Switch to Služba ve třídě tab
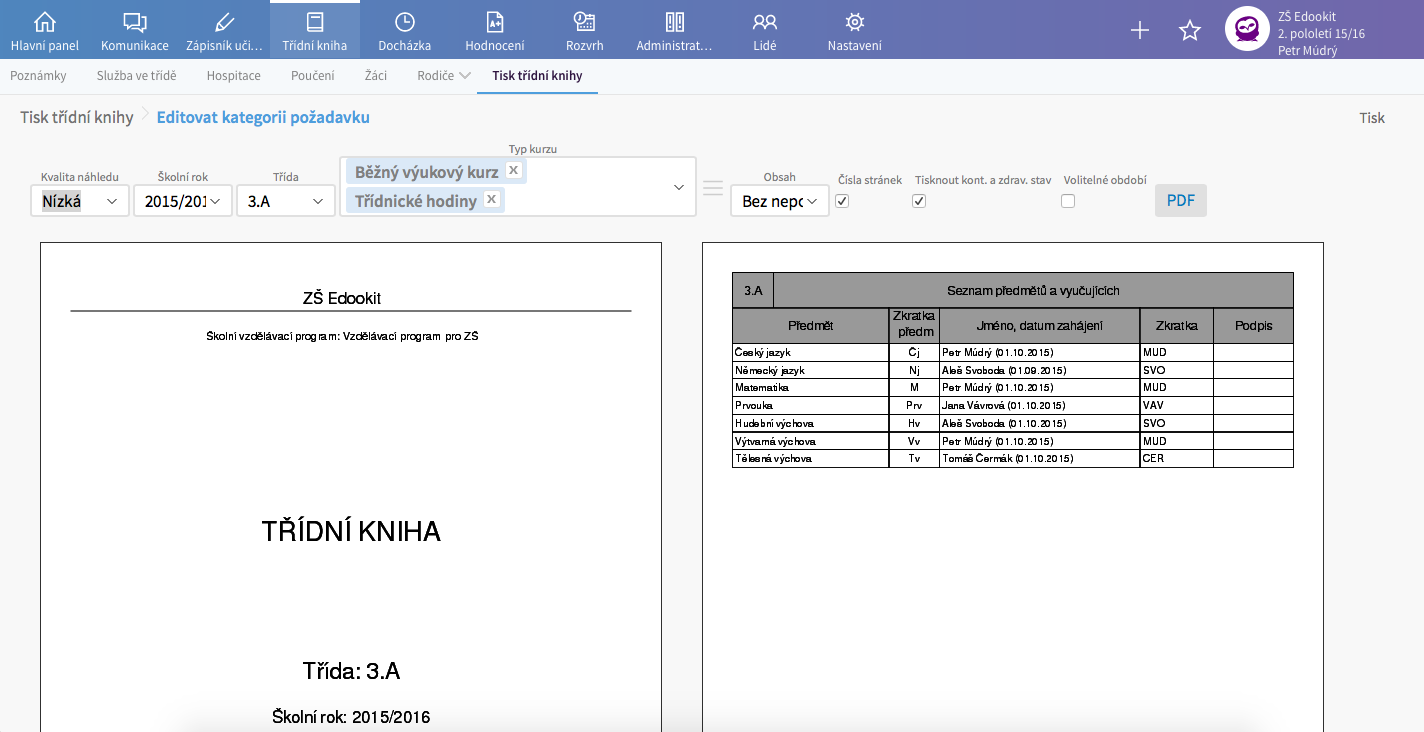Image resolution: width=1424 pixels, height=732 pixels. click(x=136, y=76)
